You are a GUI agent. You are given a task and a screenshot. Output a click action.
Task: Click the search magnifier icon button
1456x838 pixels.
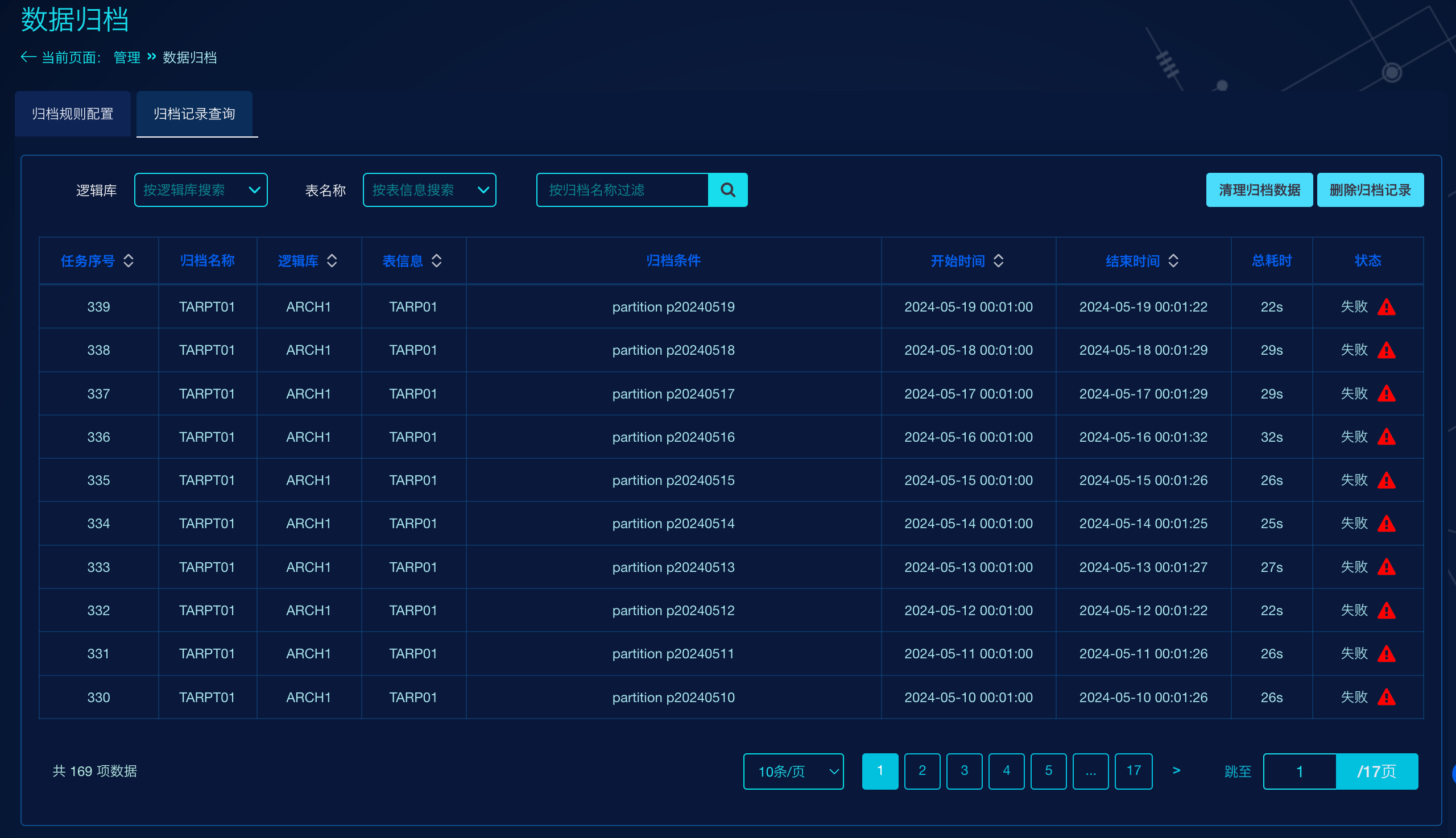point(727,190)
